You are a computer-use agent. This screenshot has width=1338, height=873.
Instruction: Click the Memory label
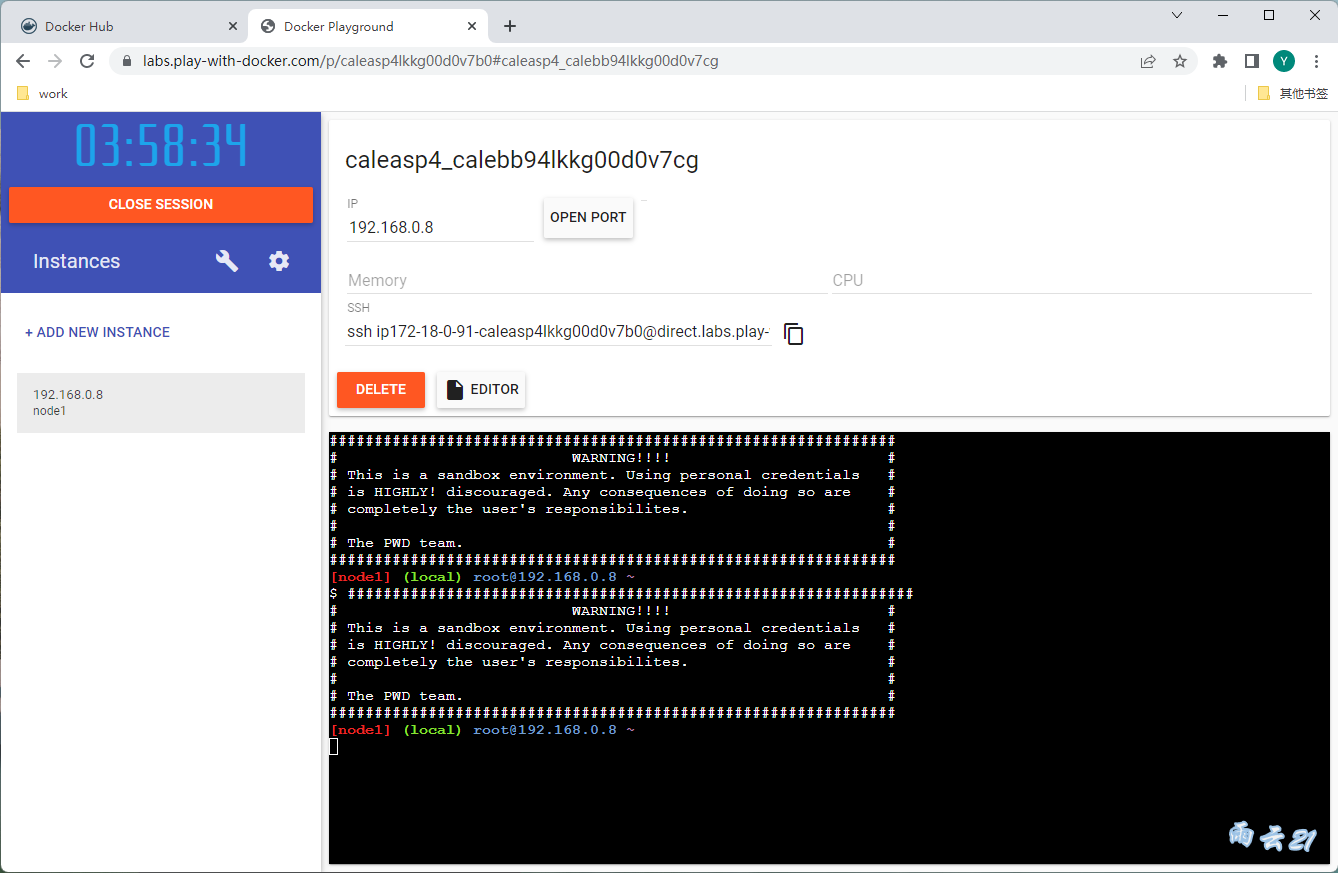(377, 280)
